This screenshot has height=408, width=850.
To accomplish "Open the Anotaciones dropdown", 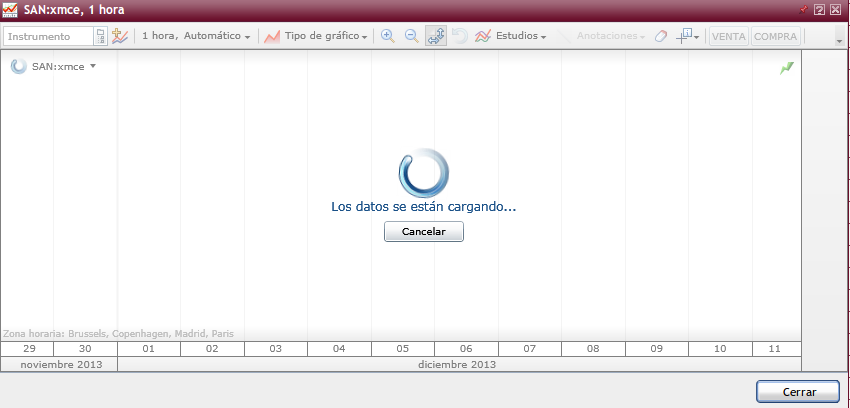I will [610, 36].
